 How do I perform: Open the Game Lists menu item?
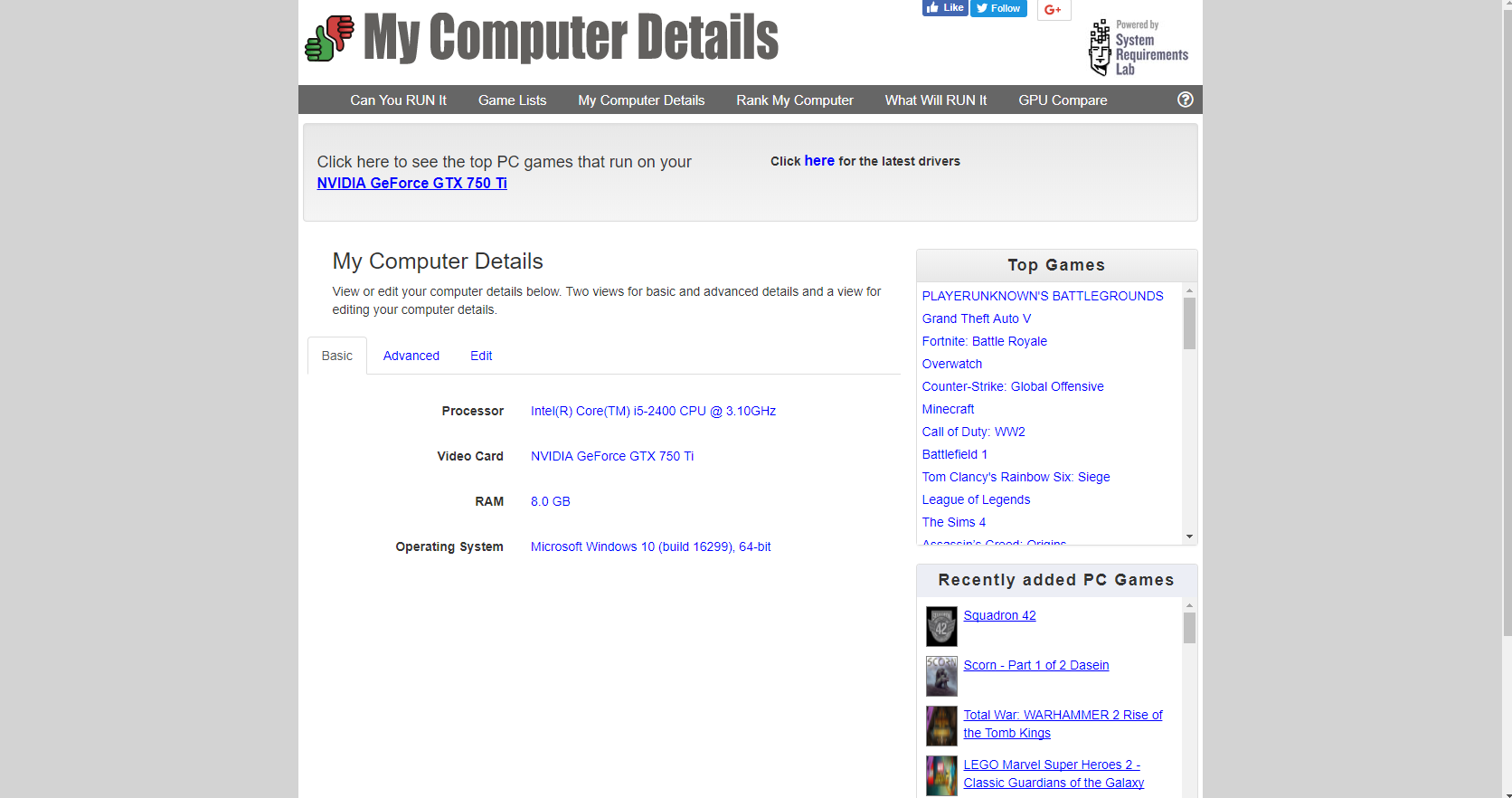[512, 100]
